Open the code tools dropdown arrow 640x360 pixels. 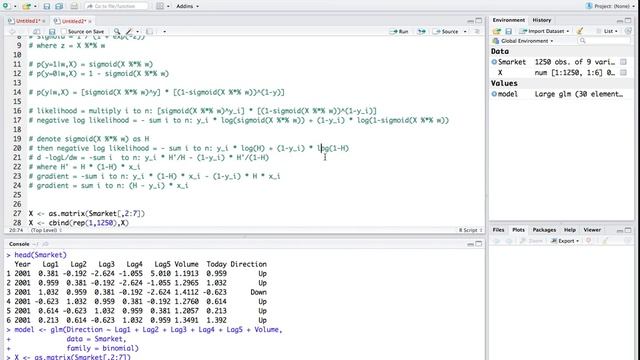tap(138, 32)
